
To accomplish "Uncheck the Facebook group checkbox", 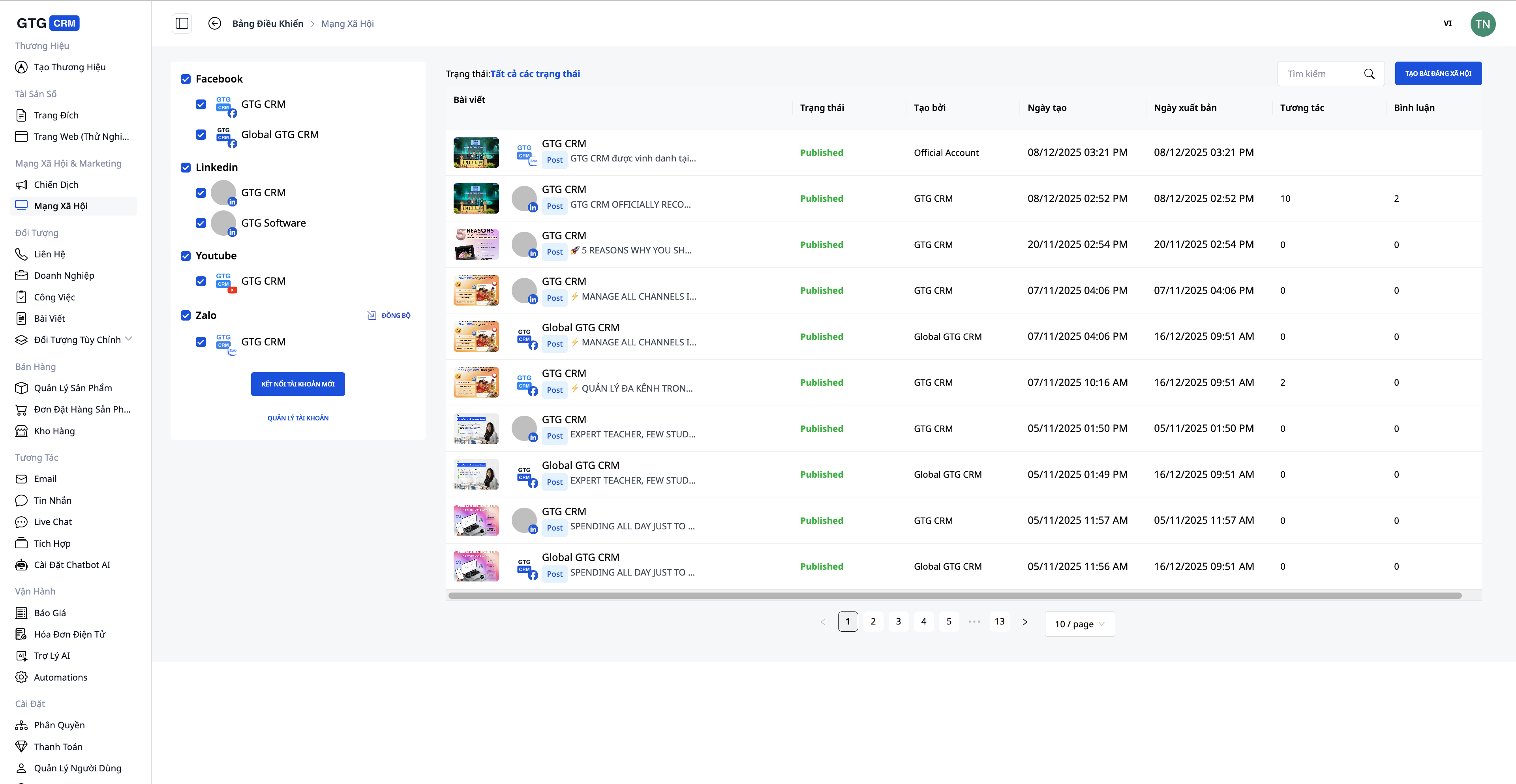I will tap(186, 79).
